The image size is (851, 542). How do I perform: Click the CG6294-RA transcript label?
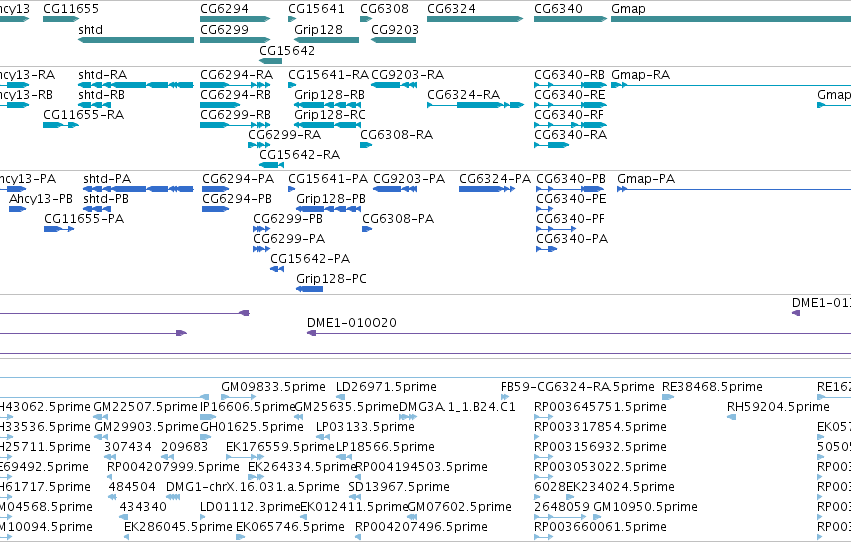(x=236, y=74)
